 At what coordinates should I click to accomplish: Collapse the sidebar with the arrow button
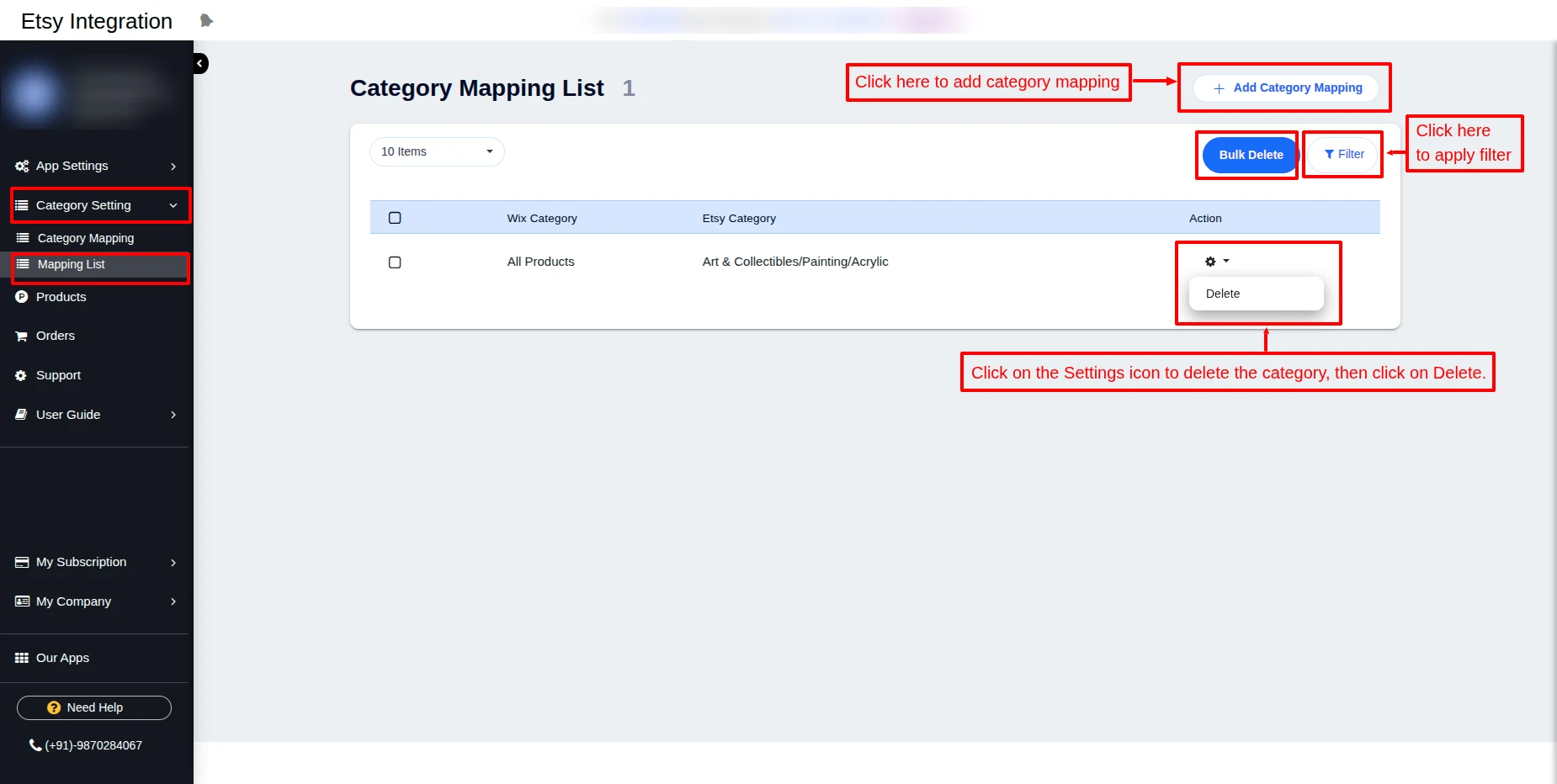point(200,63)
